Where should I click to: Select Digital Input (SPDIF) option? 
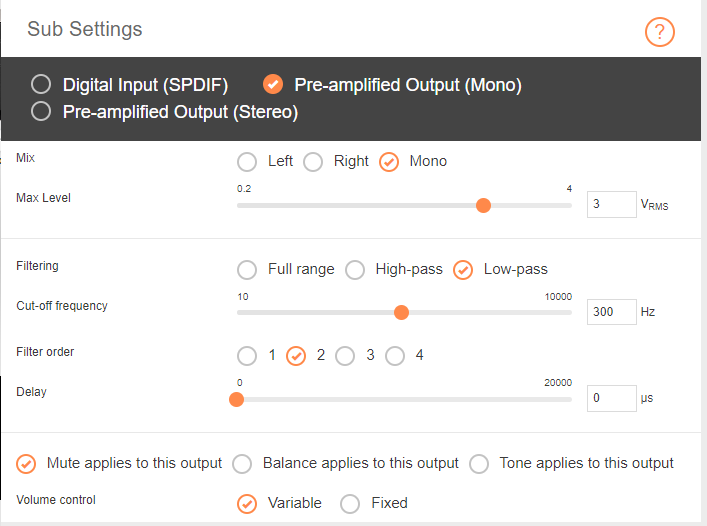(x=41, y=84)
